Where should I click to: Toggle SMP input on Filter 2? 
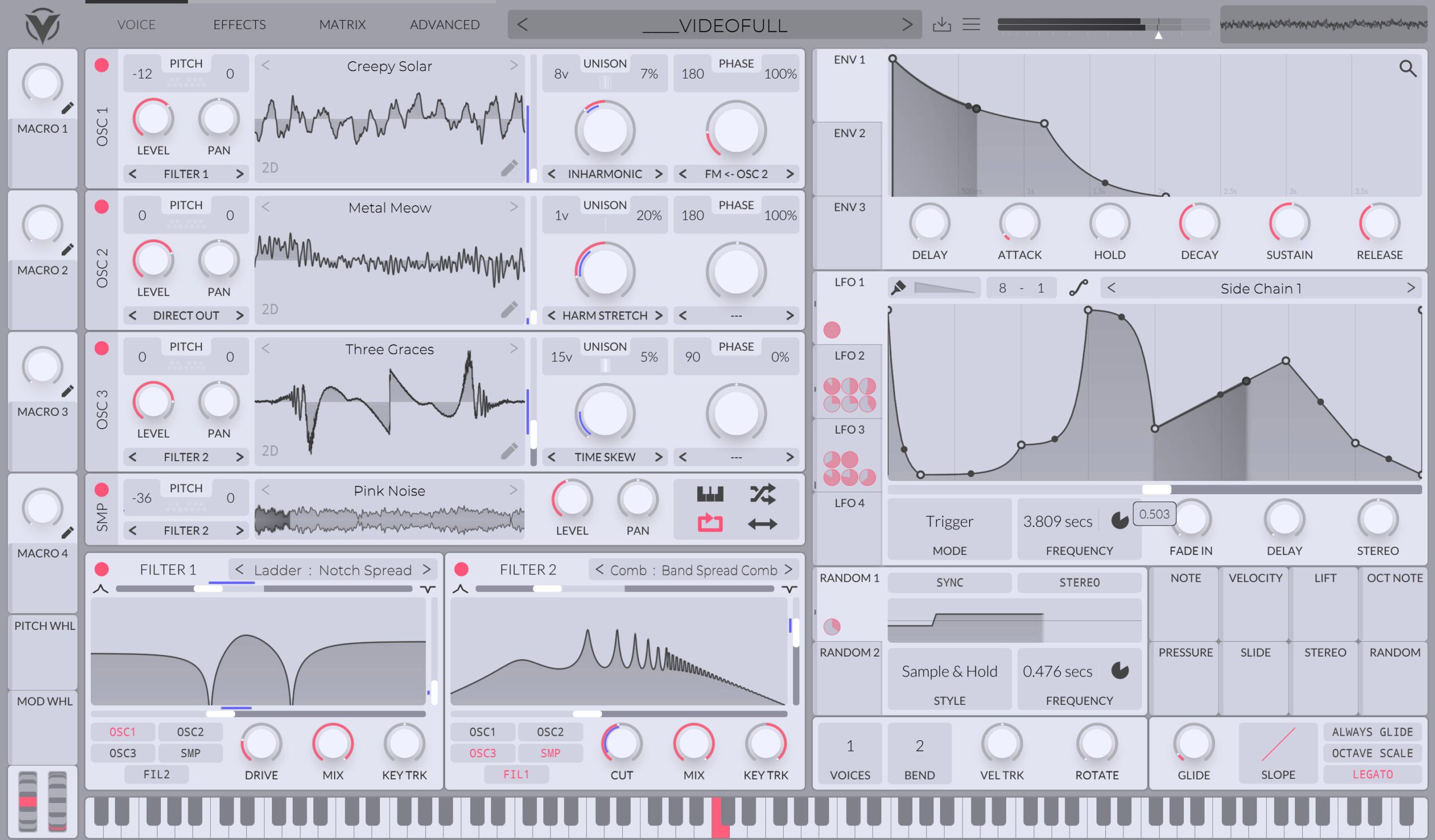point(550,753)
